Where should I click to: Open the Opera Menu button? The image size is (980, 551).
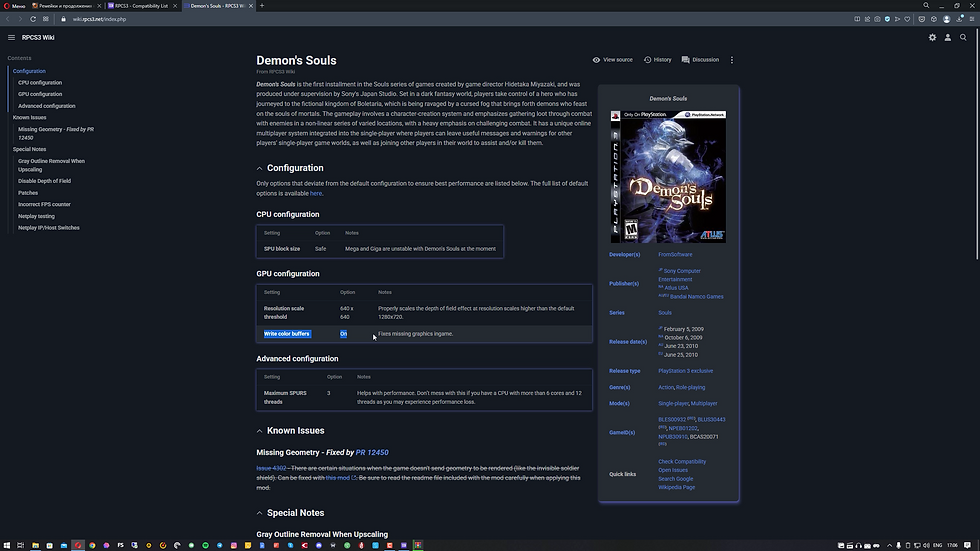(14, 6)
